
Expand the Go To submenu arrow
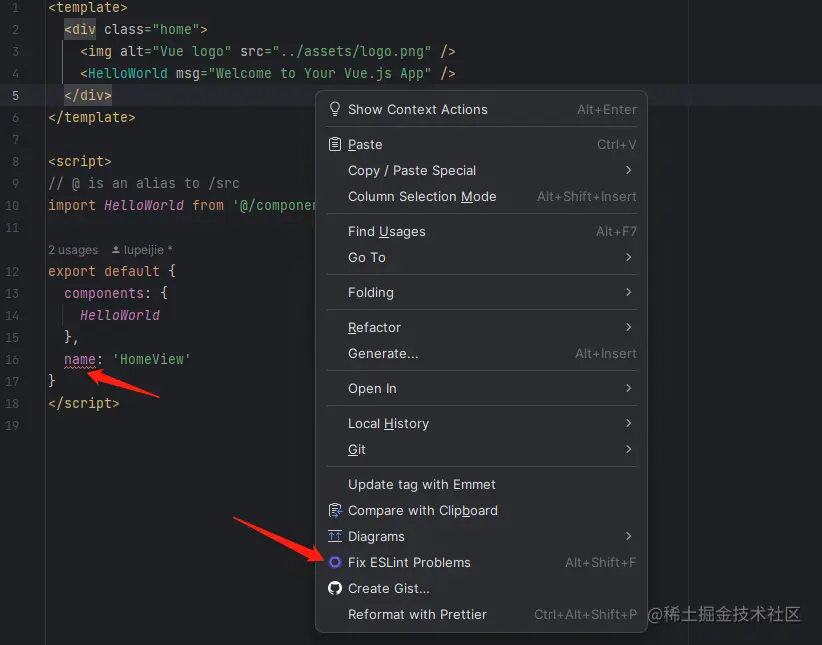click(x=629, y=257)
